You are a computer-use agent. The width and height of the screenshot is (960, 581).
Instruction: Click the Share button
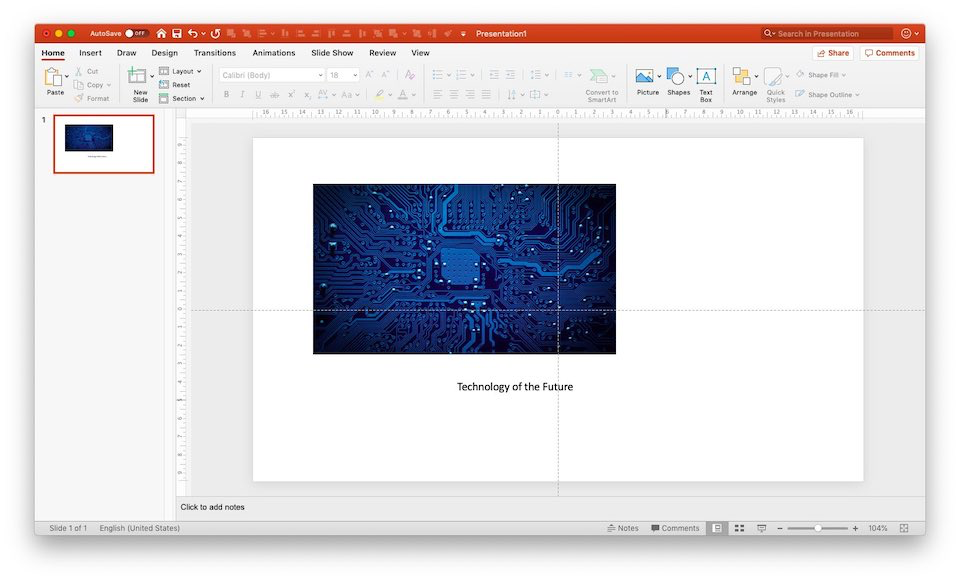pos(832,53)
